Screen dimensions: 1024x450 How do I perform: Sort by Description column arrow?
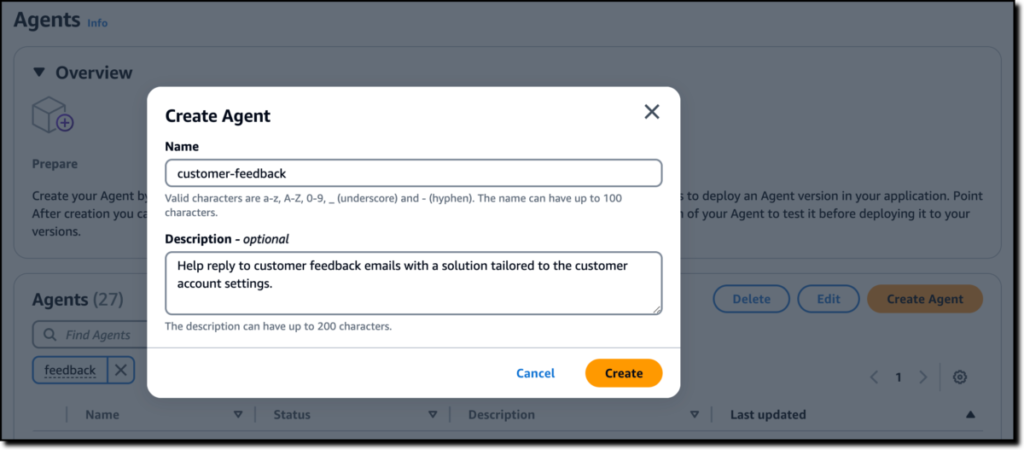point(695,415)
